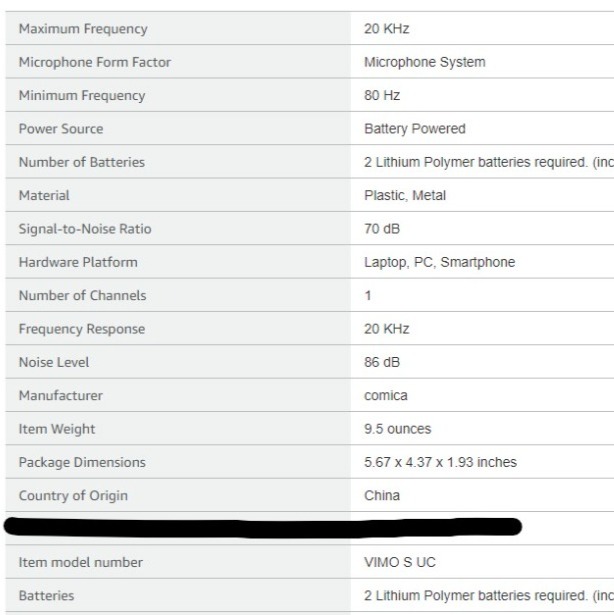This screenshot has width=614, height=615.
Task: Click the Number of Channels label
Action: point(82,295)
